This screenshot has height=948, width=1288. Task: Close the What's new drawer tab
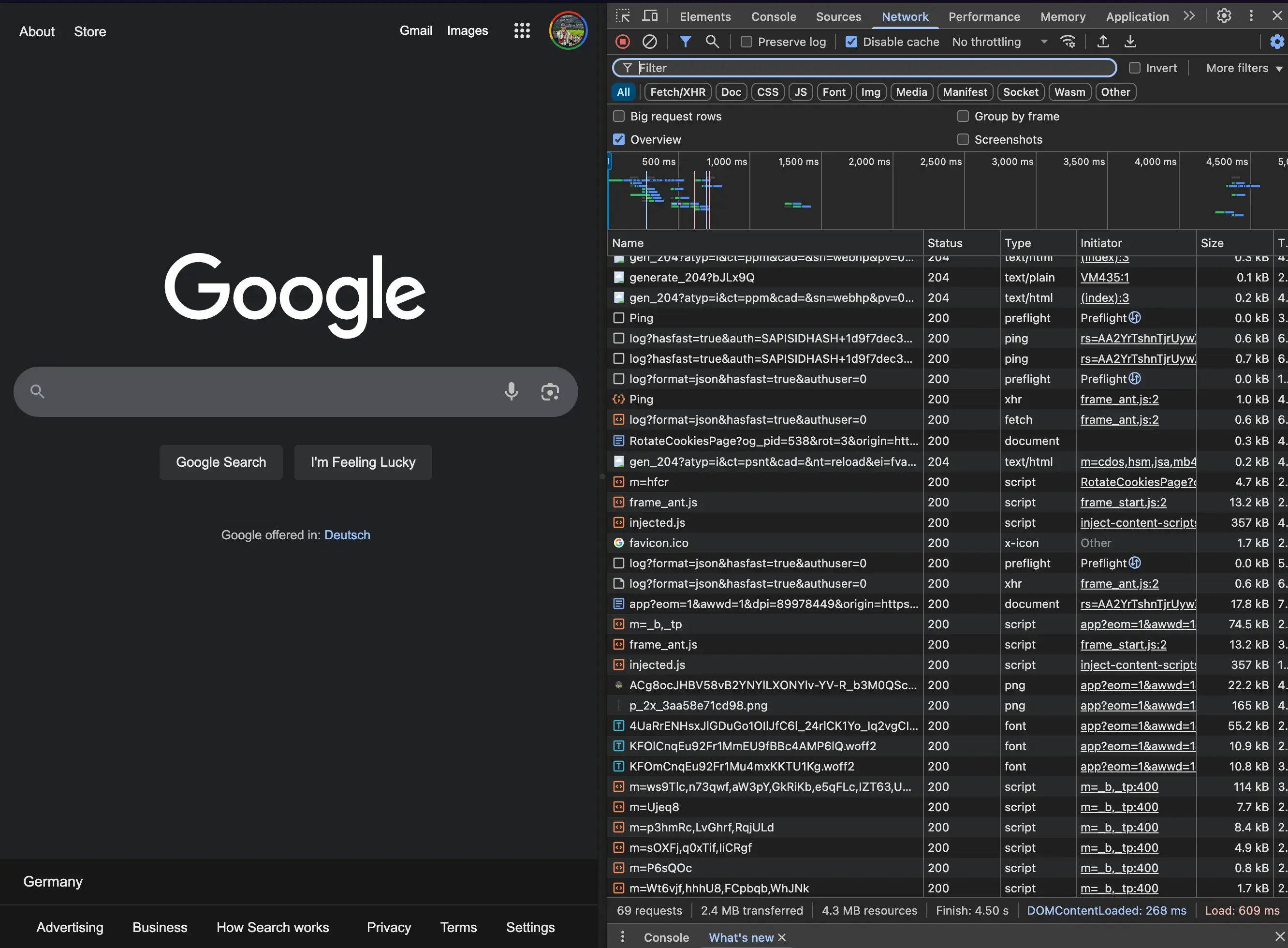(781, 937)
